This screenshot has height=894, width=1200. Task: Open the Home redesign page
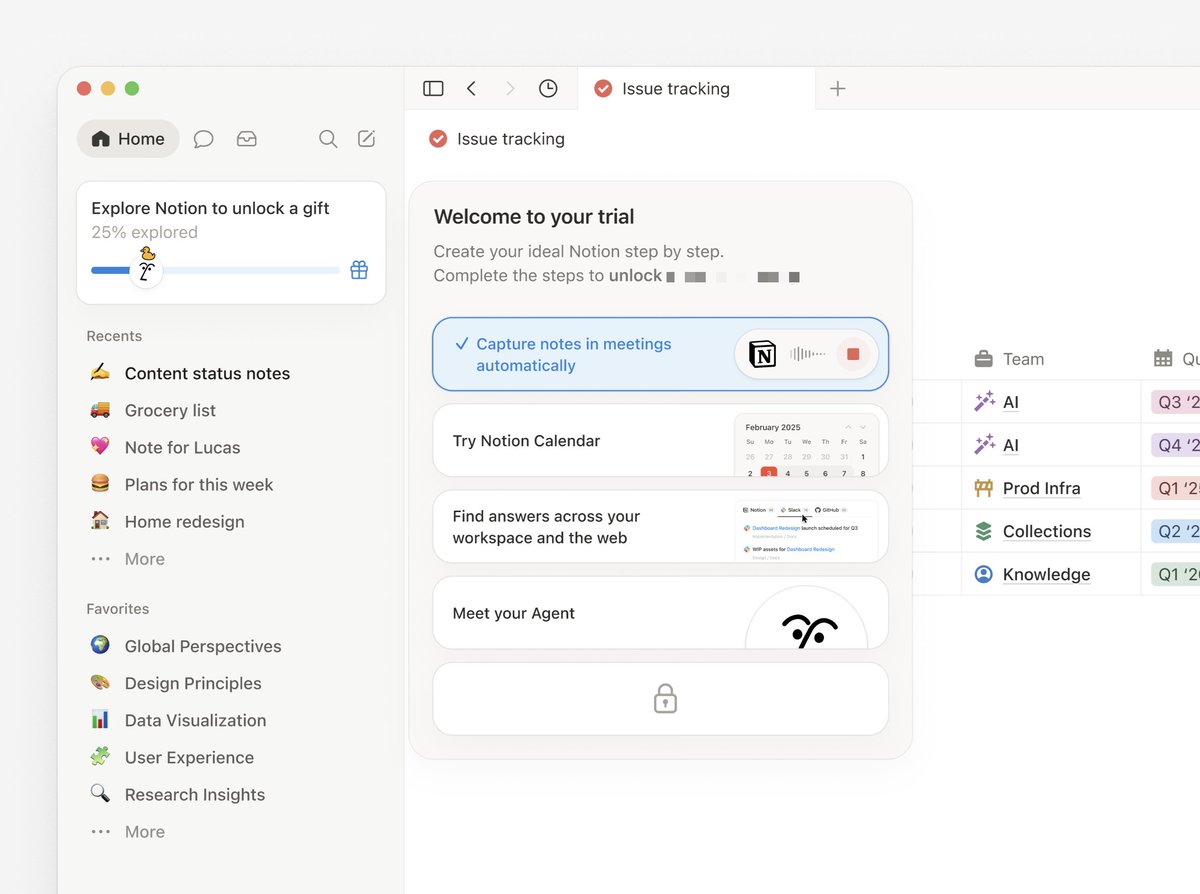[x=184, y=521]
